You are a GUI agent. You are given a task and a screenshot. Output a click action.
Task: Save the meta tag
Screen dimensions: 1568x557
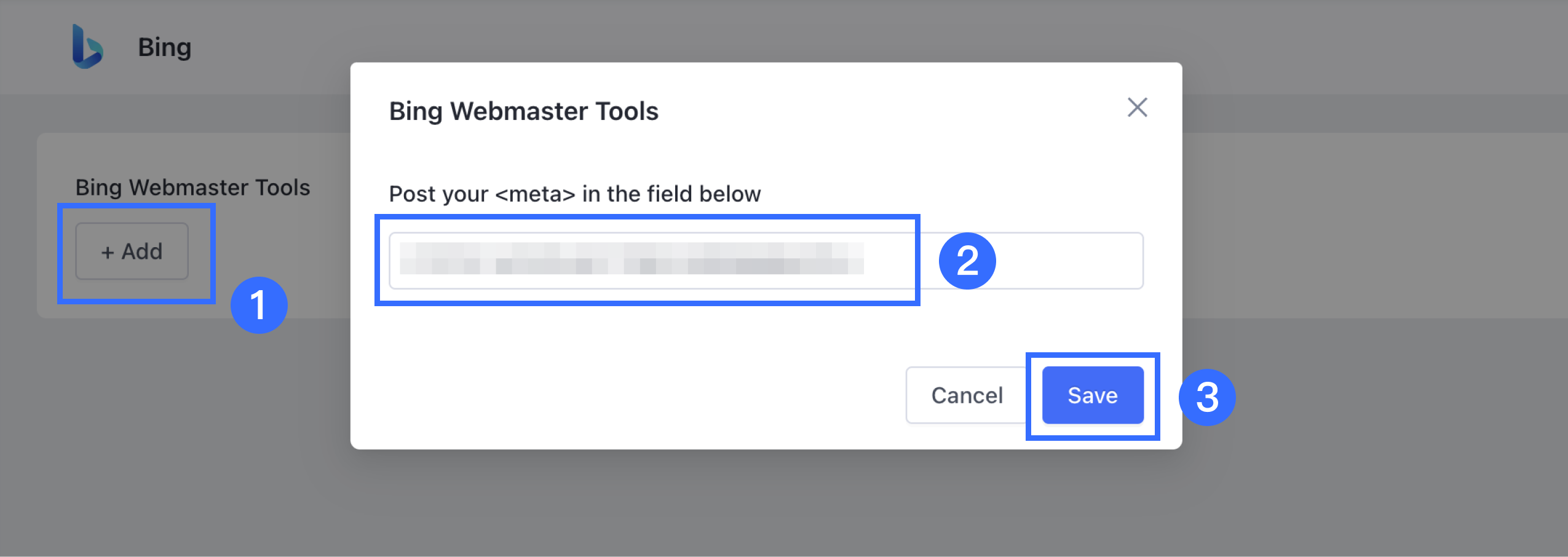(1092, 395)
